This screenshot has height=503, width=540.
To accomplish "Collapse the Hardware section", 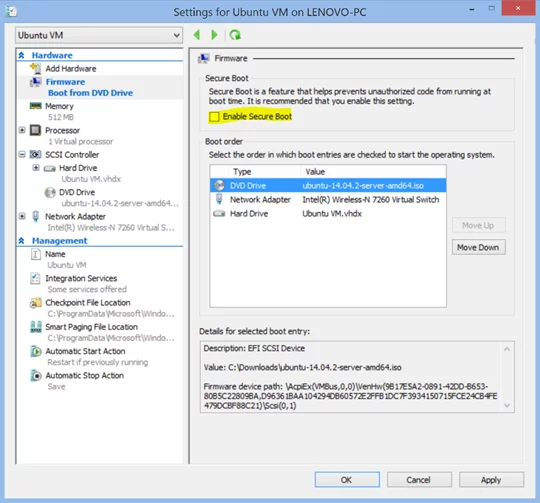I will (21, 55).
